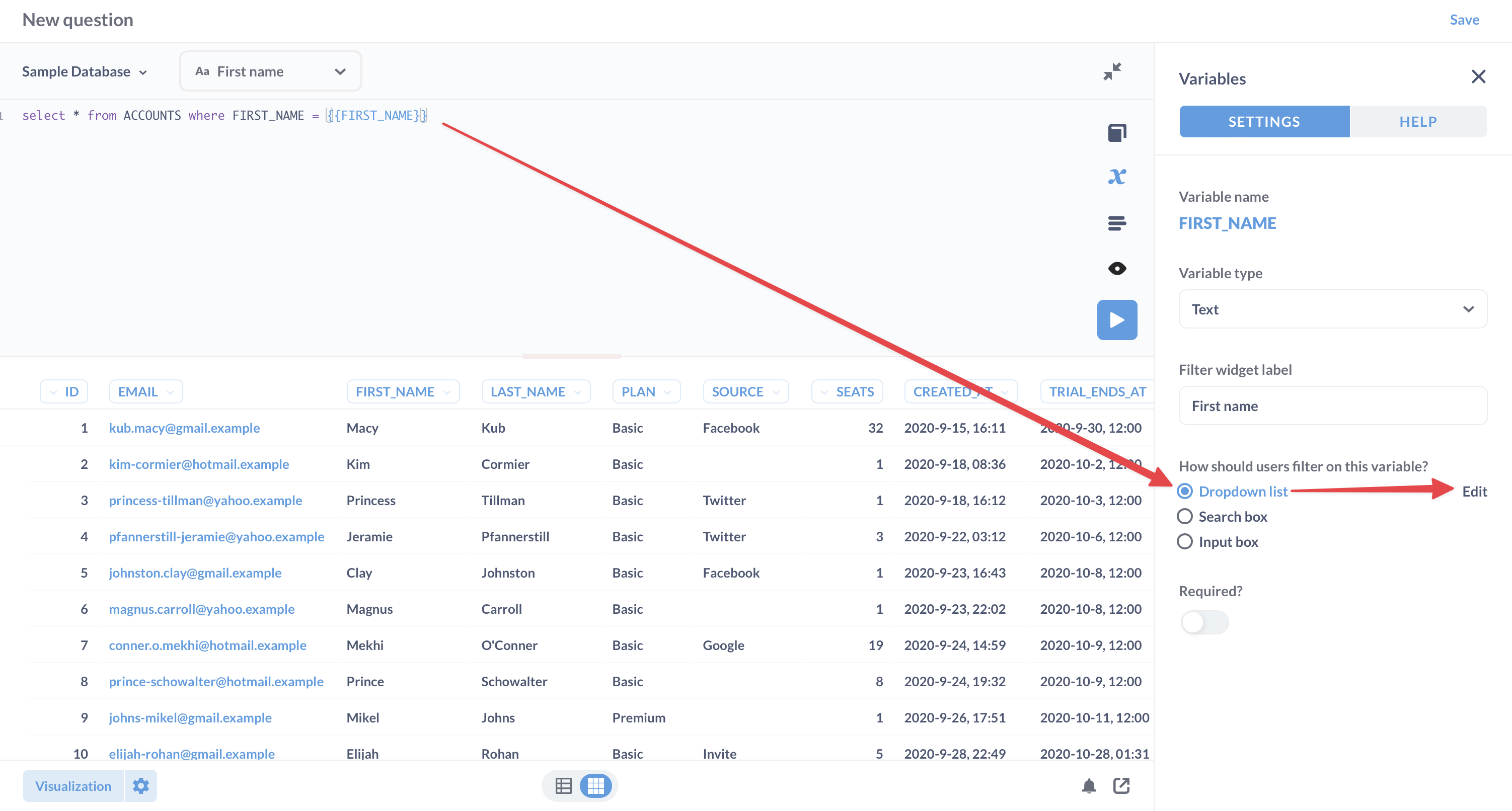Save the new question
1512x811 pixels.
(x=1464, y=19)
